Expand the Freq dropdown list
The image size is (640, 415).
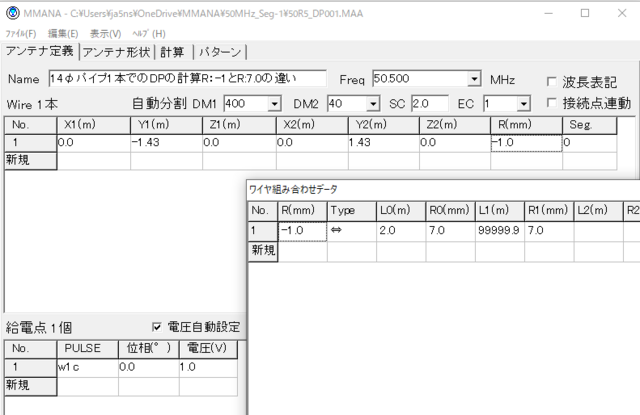coord(474,79)
